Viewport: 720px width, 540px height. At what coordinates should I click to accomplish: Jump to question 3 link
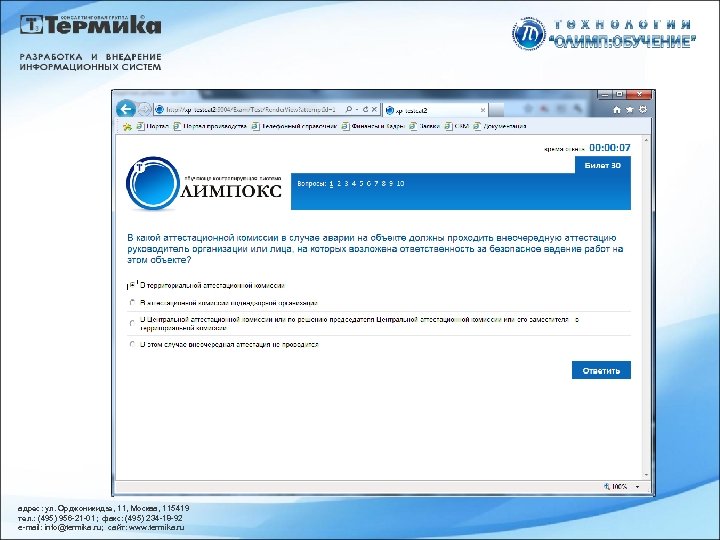coord(346,184)
